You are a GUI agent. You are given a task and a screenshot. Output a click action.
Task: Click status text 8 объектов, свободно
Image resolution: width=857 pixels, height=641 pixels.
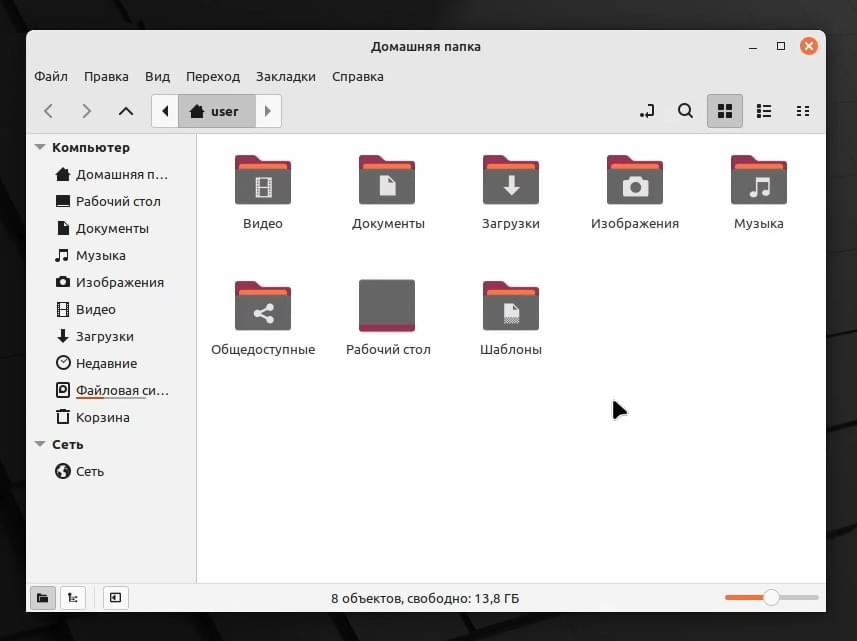coord(425,598)
